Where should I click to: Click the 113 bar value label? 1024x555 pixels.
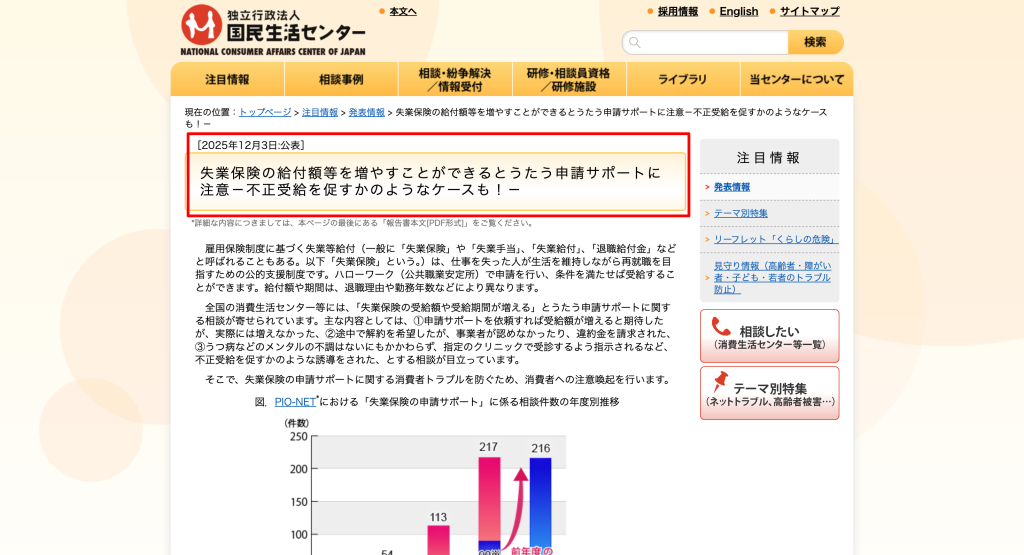[438, 517]
